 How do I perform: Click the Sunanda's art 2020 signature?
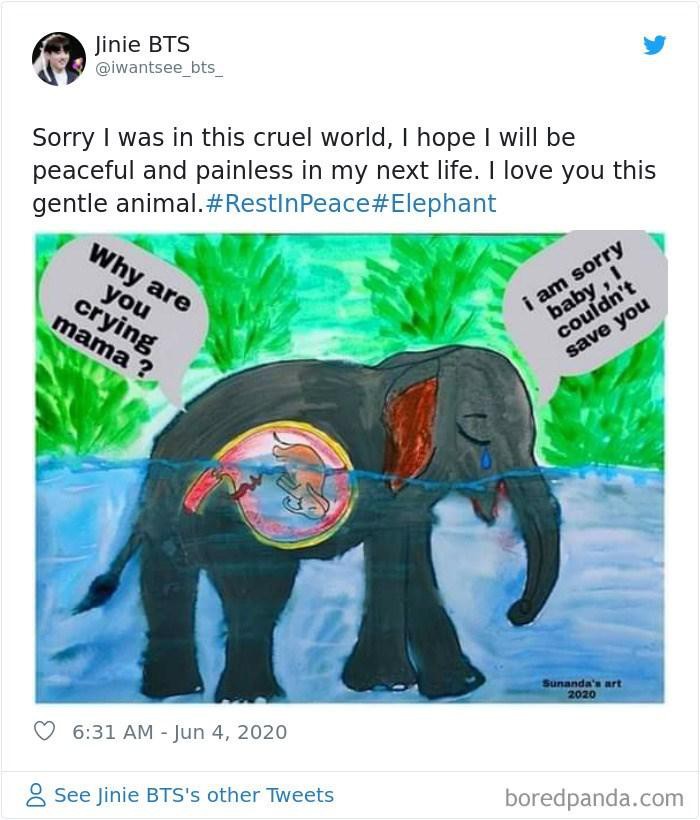pos(582,688)
